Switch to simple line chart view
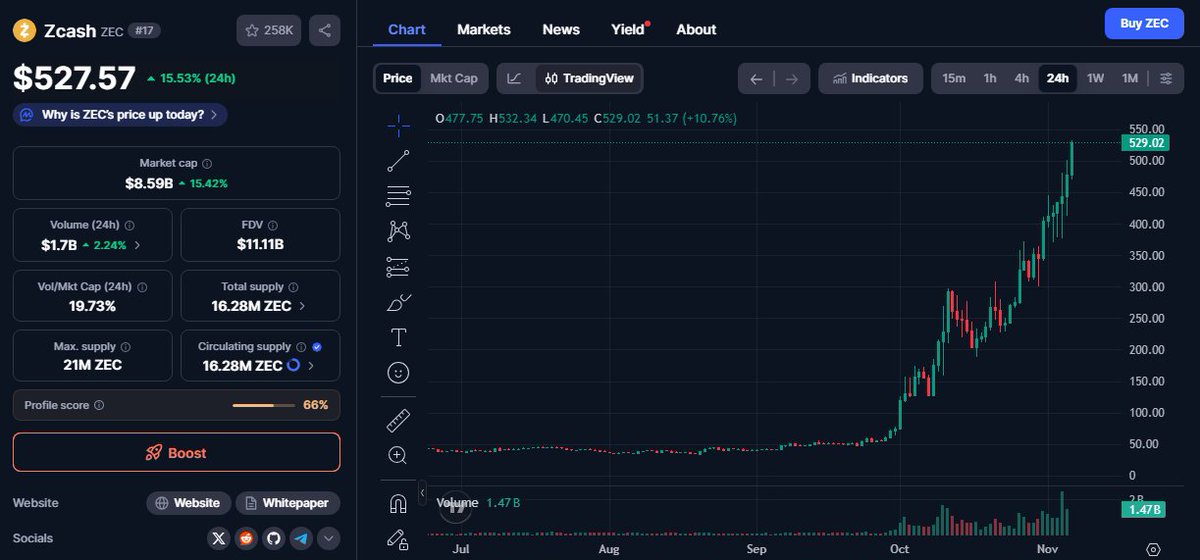Image resolution: width=1200 pixels, height=560 pixels. coord(514,78)
